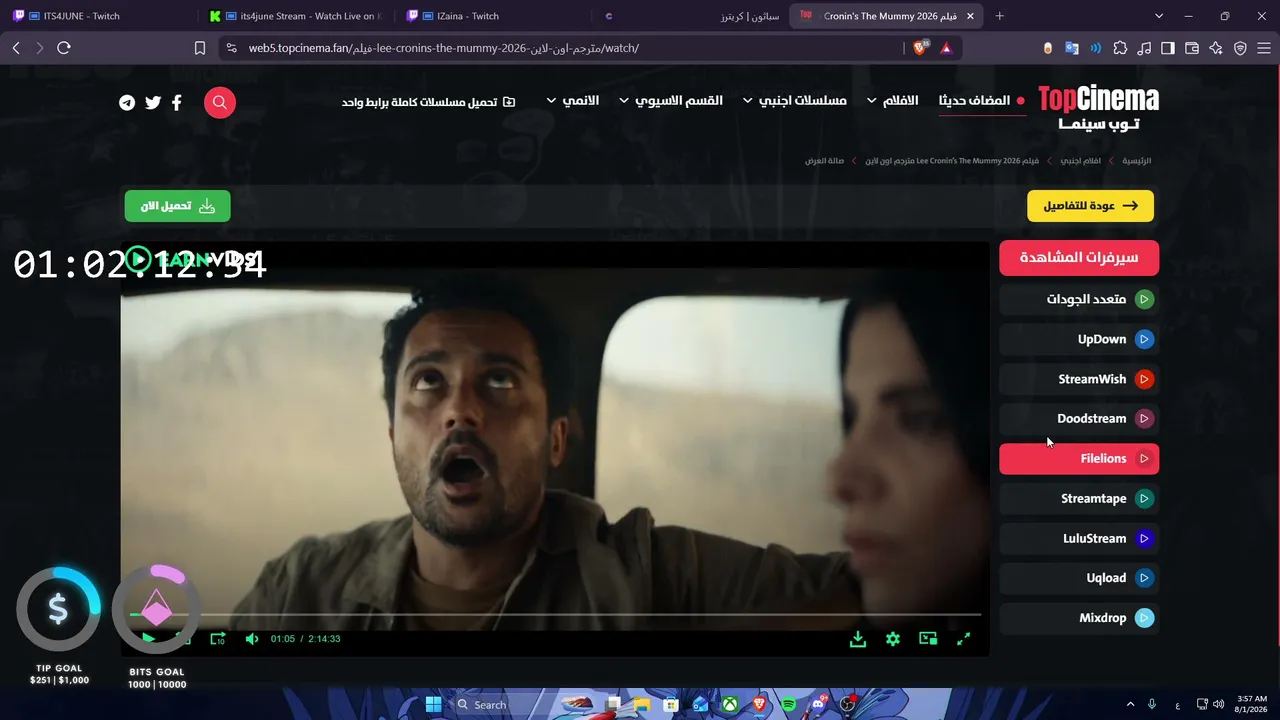The image size is (1280, 720).
Task: Select the Filelions server
Action: click(x=1079, y=459)
